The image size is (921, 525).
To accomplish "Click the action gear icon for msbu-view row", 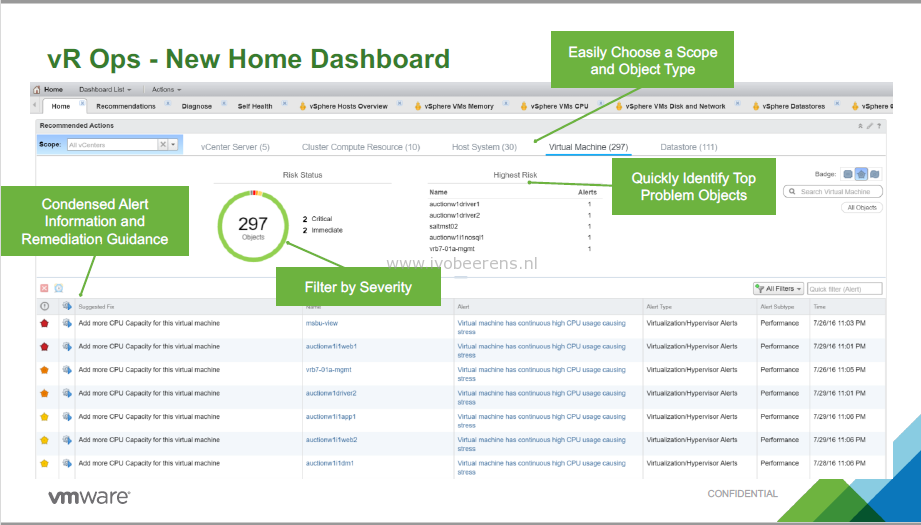I will [x=66, y=324].
